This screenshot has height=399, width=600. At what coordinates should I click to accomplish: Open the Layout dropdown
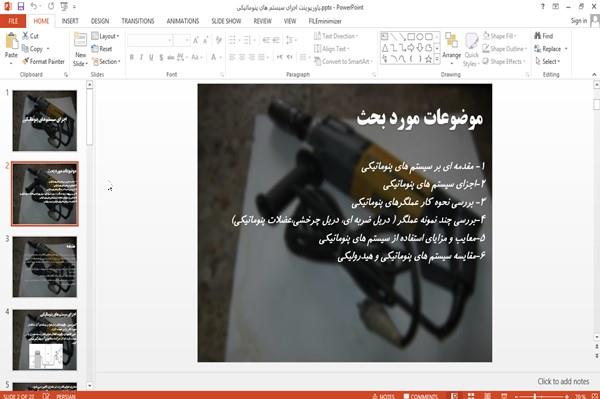click(x=106, y=36)
